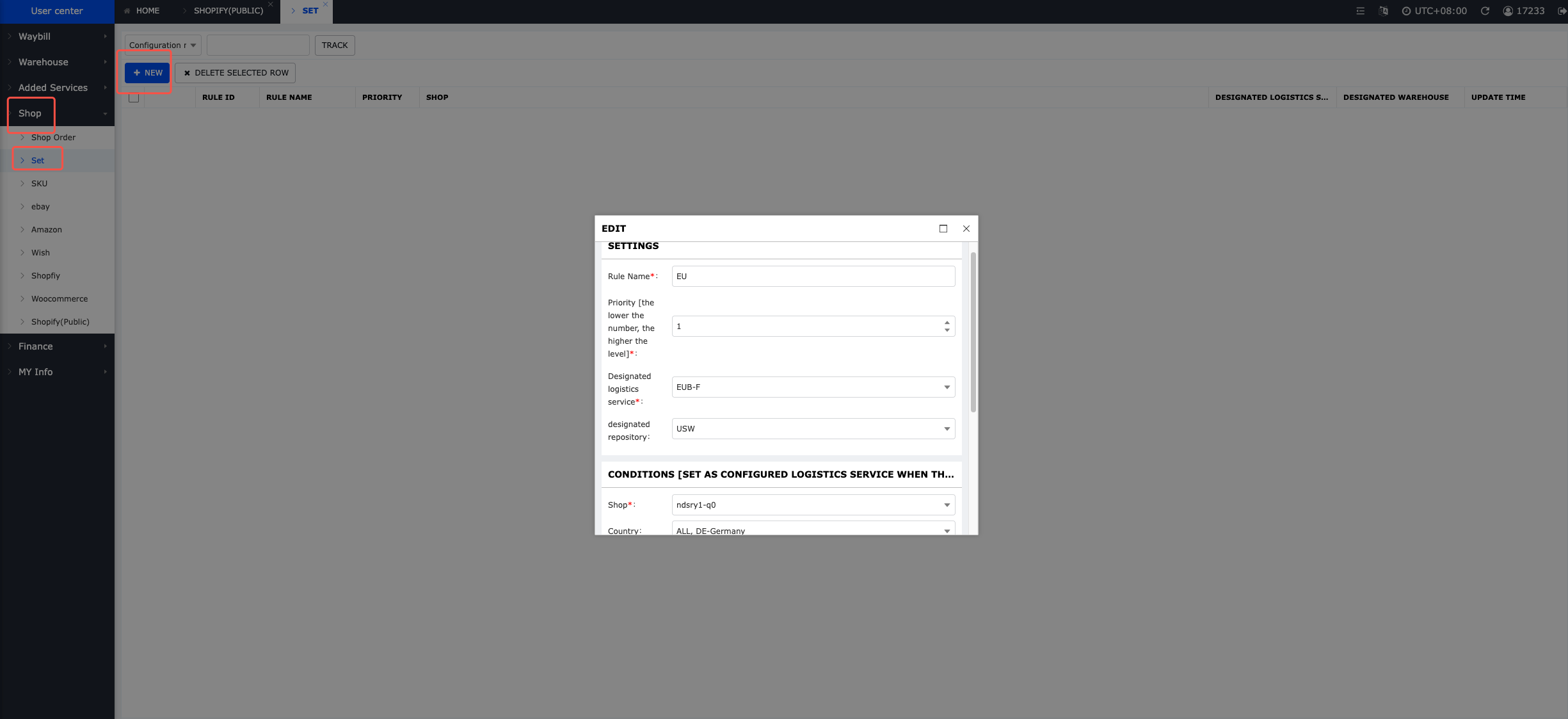Click the language translation icon
This screenshot has height=719, width=1568.
point(1383,11)
